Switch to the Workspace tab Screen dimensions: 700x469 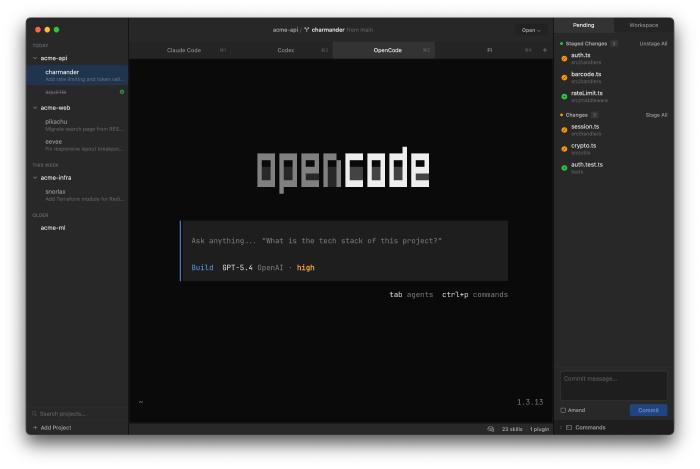643,25
